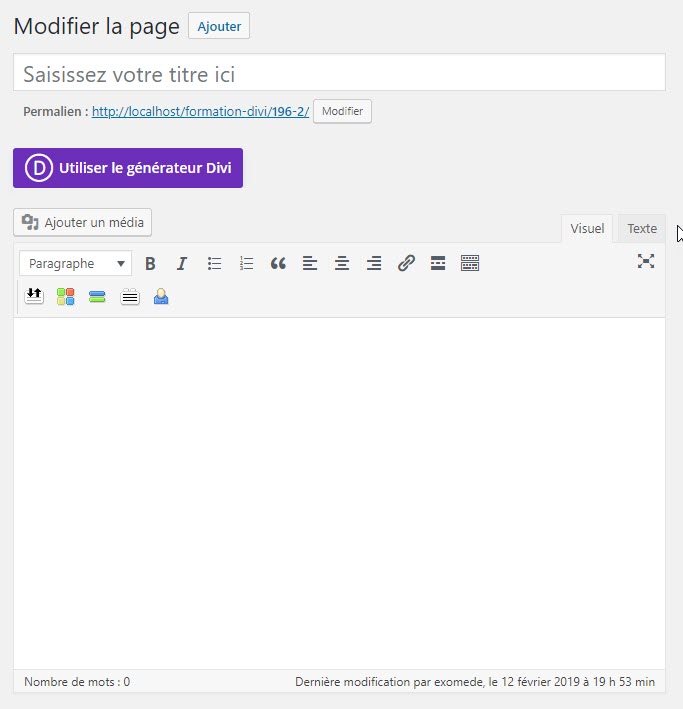Align text to the right

click(x=374, y=264)
